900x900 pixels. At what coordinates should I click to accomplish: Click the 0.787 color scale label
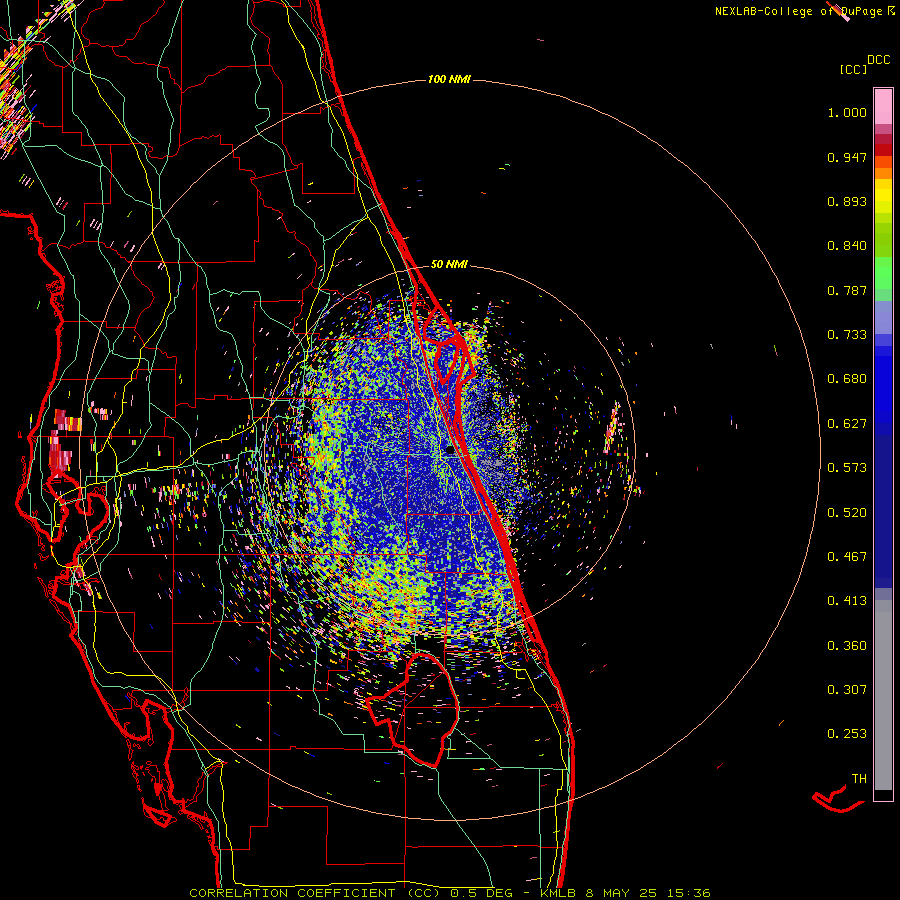(x=847, y=290)
